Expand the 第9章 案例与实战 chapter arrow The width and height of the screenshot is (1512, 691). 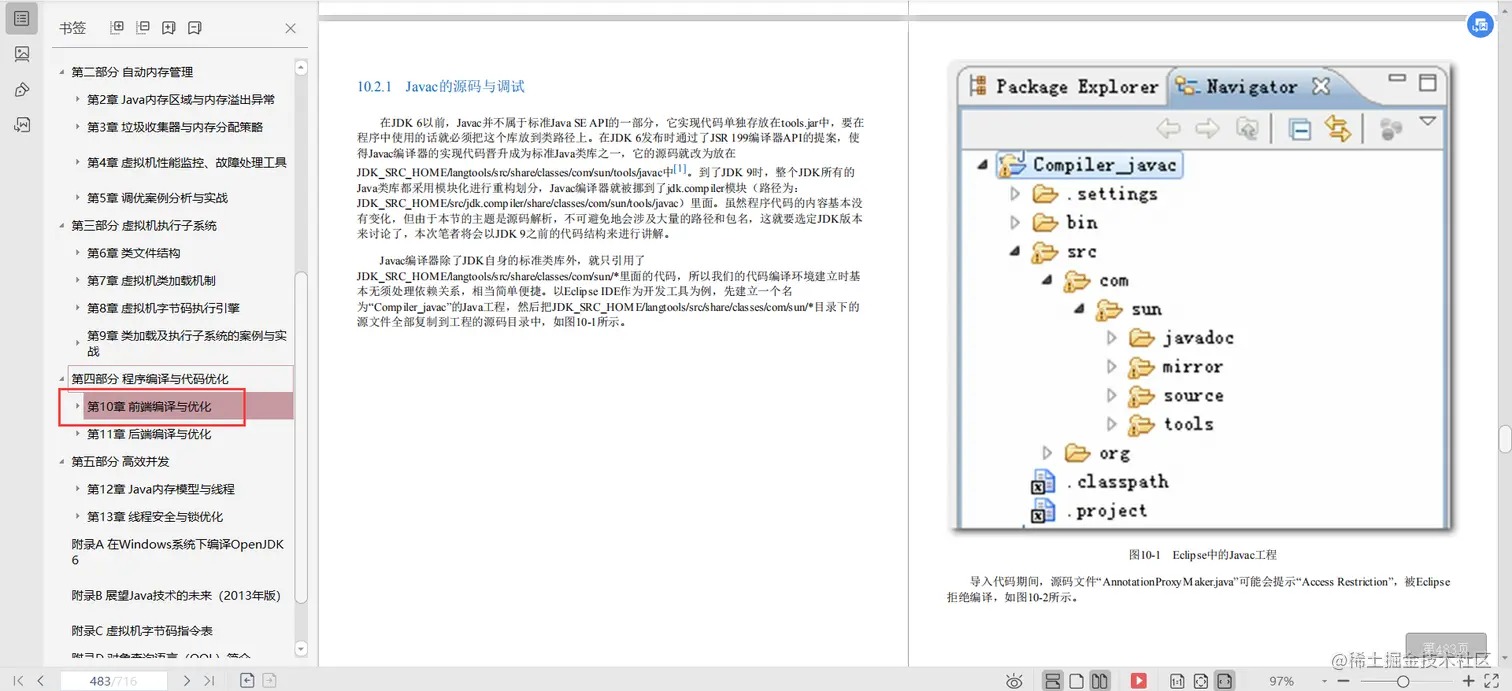pyautogui.click(x=78, y=343)
